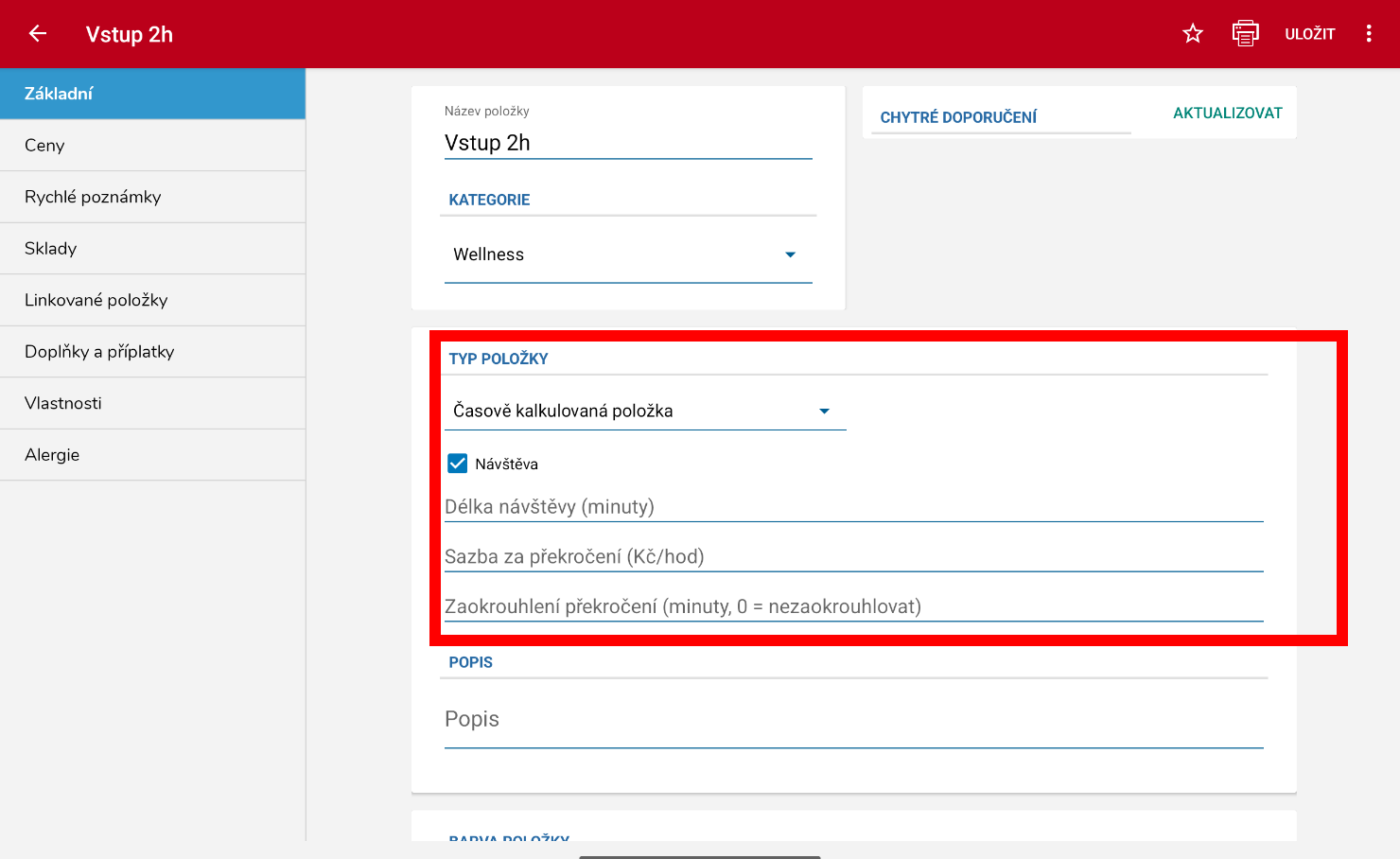
Task: Expand the Wellness category dropdown
Action: coord(628,254)
